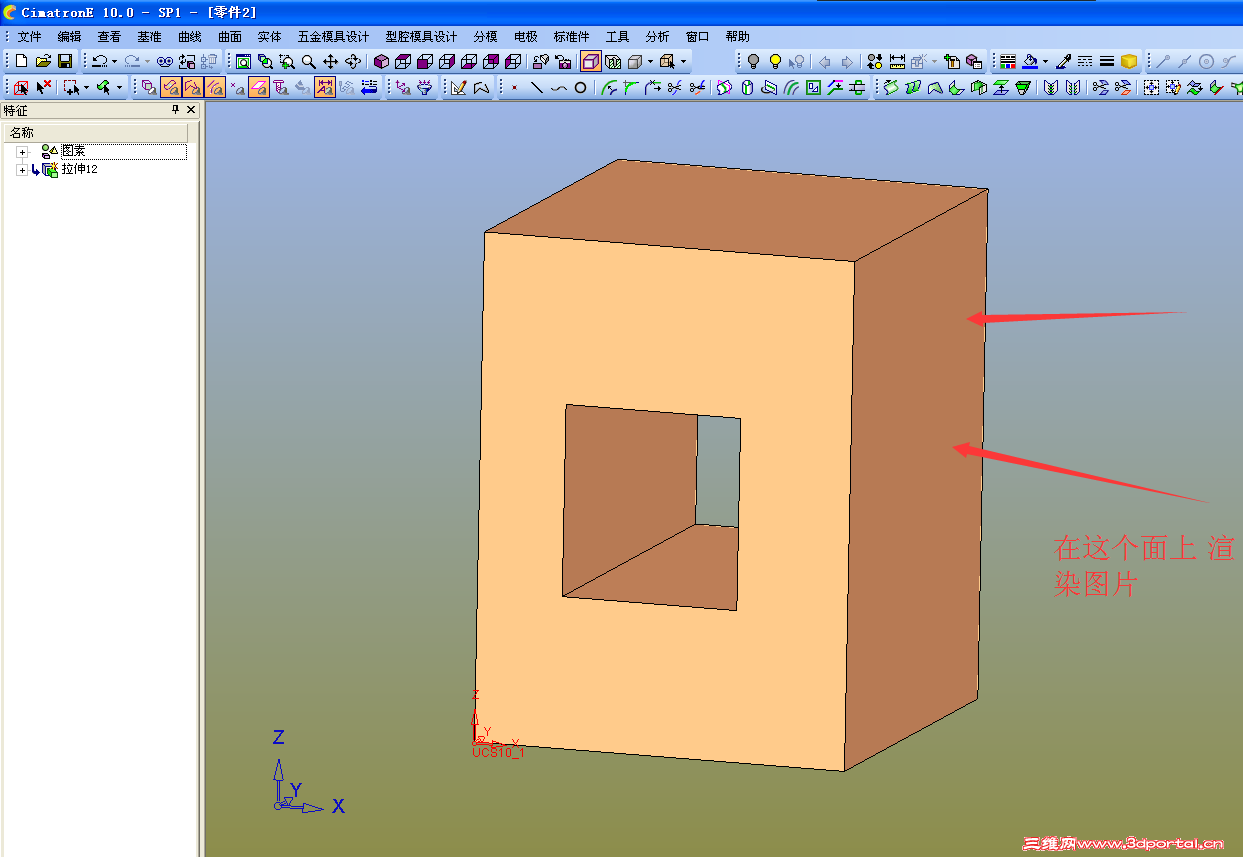
Task: Click the 名称 column header
Action: tap(96, 133)
